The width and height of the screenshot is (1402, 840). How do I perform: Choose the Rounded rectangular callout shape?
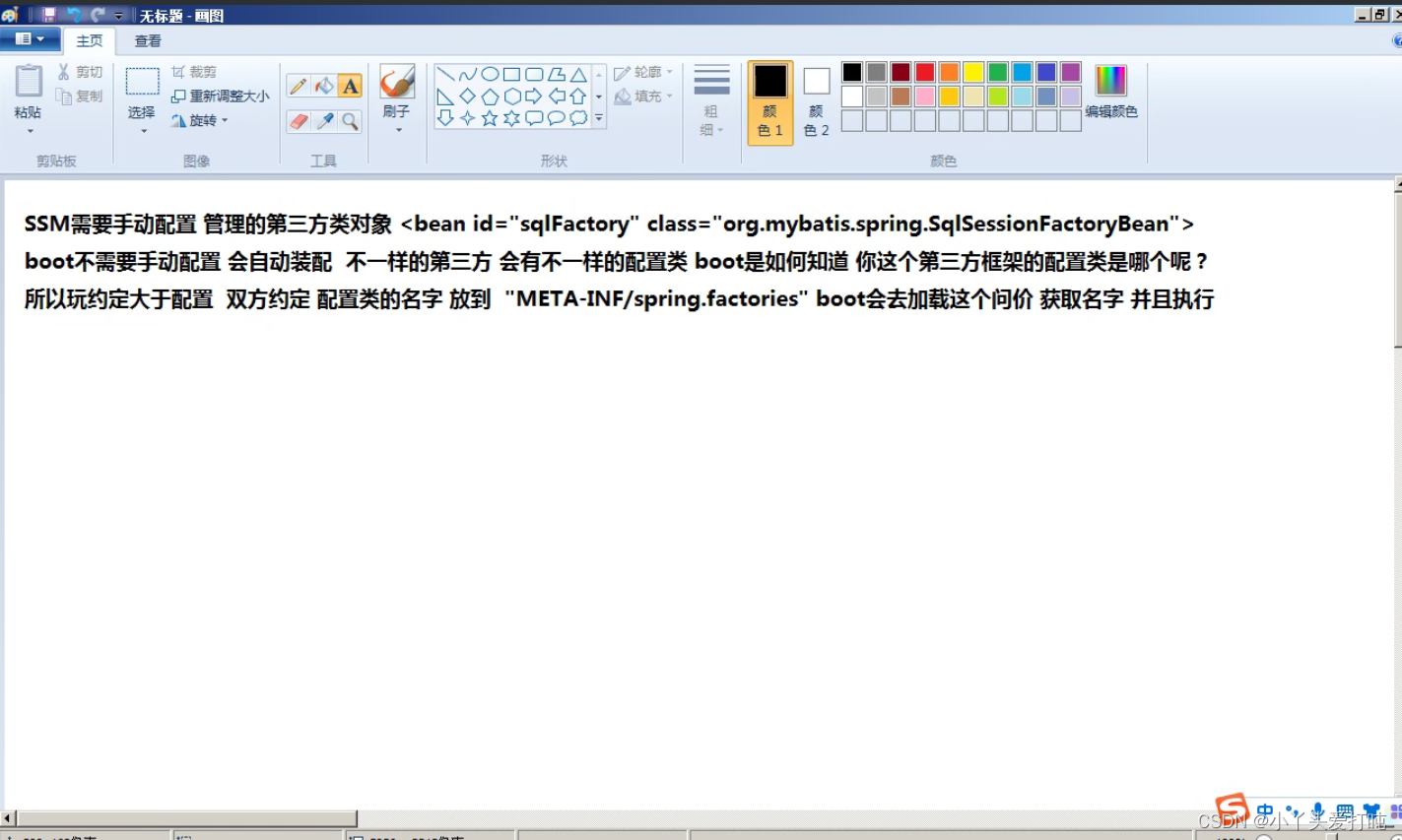click(x=534, y=118)
